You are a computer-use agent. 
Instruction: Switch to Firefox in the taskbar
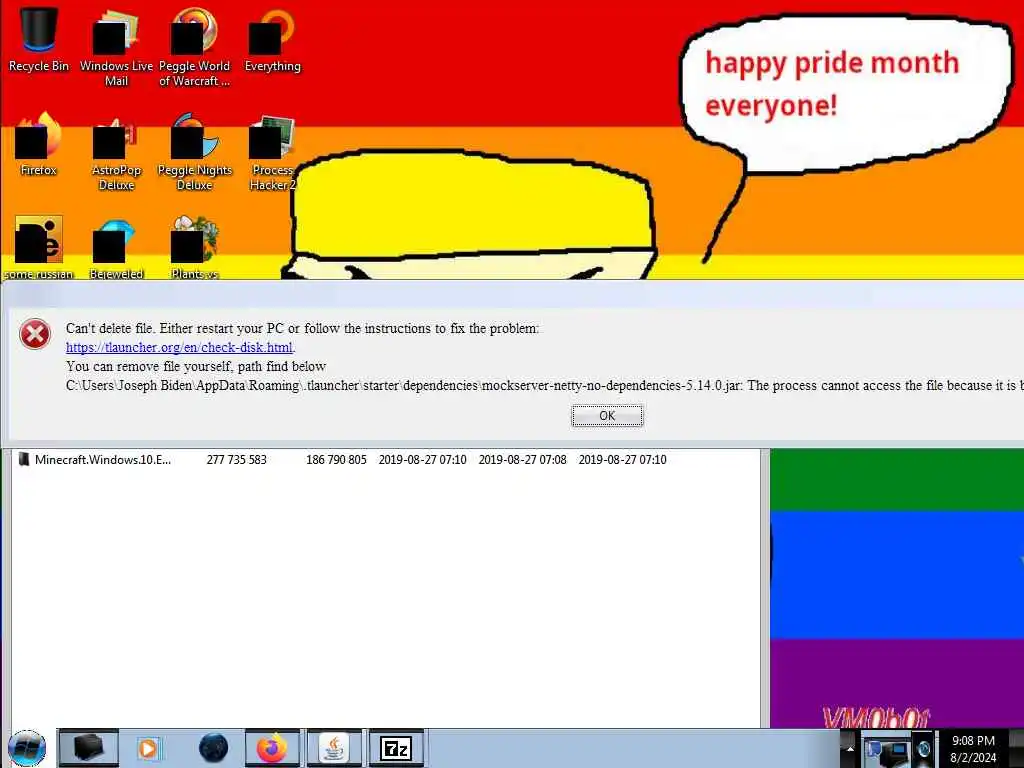(x=272, y=748)
